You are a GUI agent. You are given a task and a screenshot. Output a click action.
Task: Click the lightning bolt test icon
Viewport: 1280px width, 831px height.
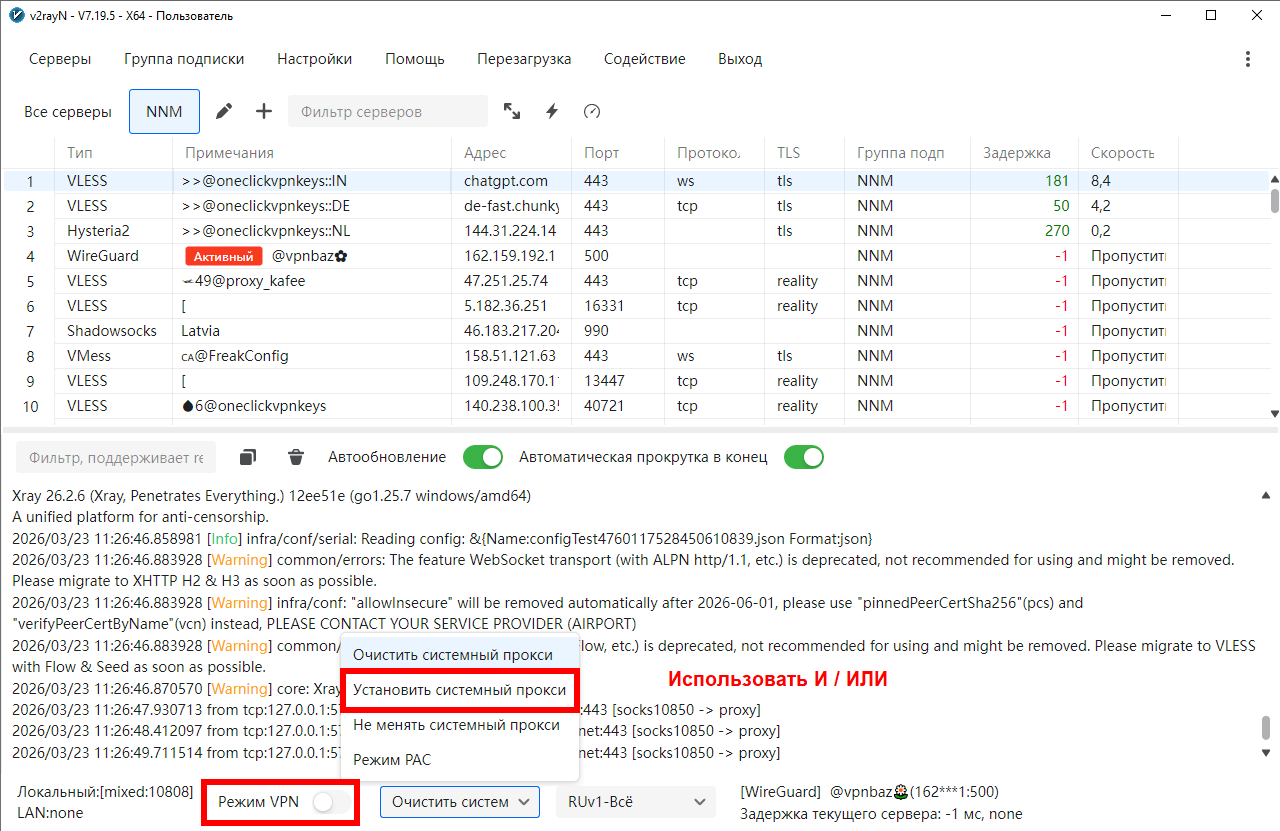point(551,111)
